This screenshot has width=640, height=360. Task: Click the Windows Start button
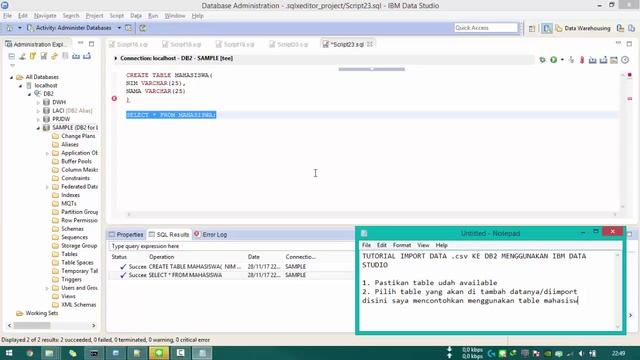(9, 353)
